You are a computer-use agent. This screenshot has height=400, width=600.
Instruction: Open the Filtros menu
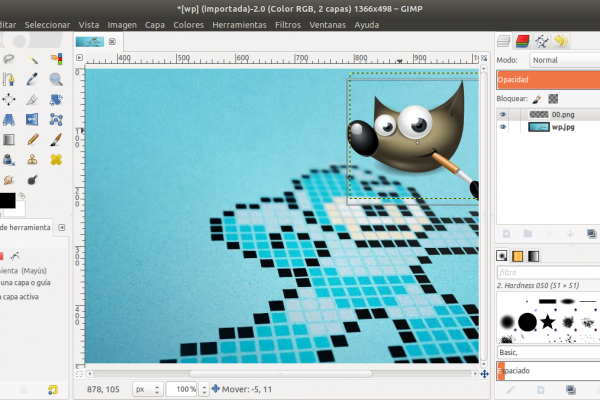tap(288, 25)
